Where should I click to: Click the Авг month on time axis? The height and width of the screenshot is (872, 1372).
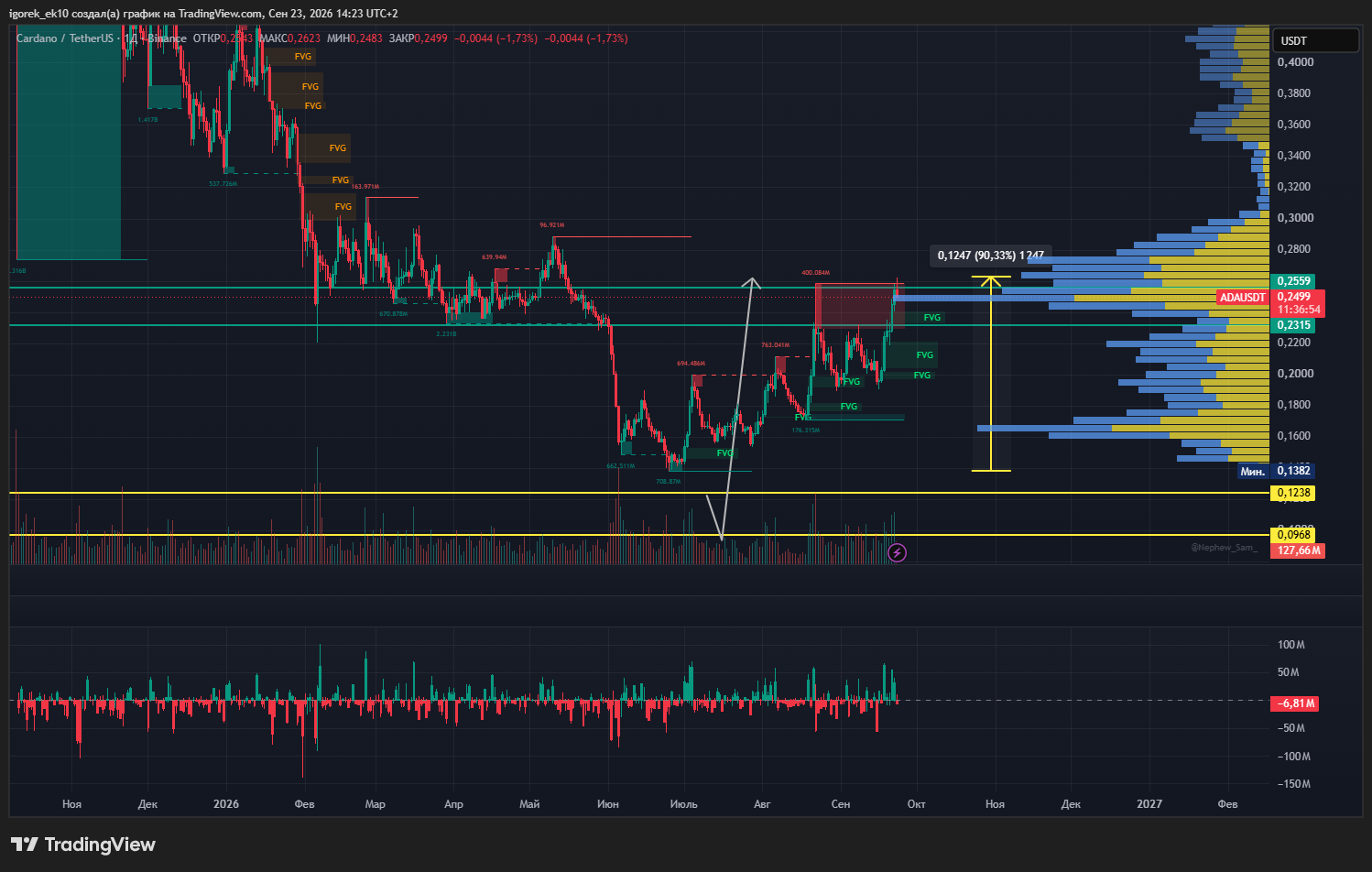point(762,804)
